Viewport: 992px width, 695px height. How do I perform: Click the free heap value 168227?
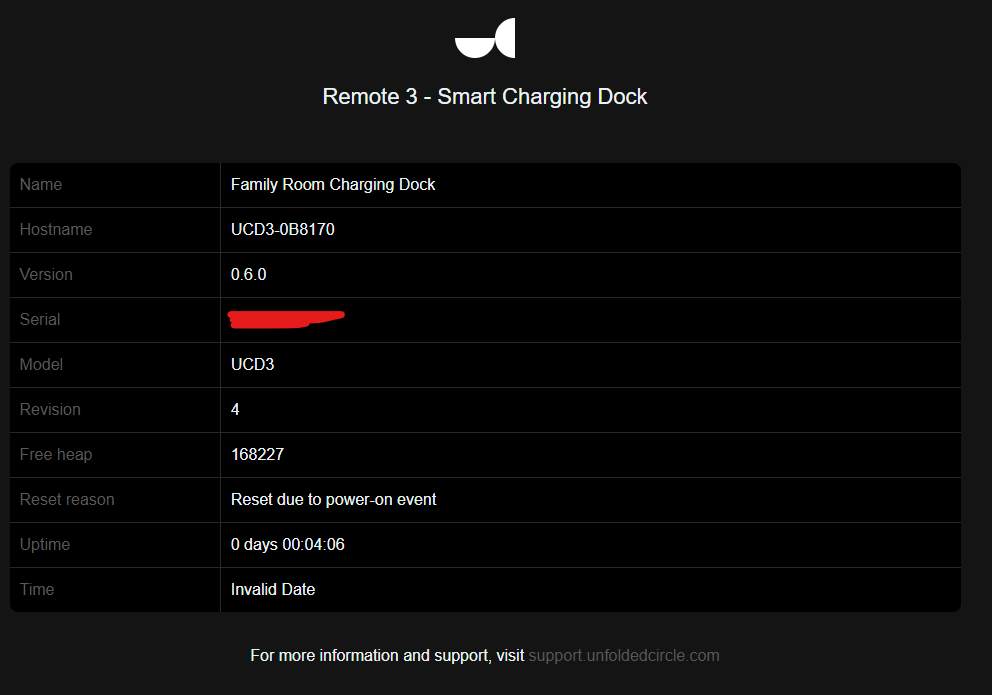(257, 454)
